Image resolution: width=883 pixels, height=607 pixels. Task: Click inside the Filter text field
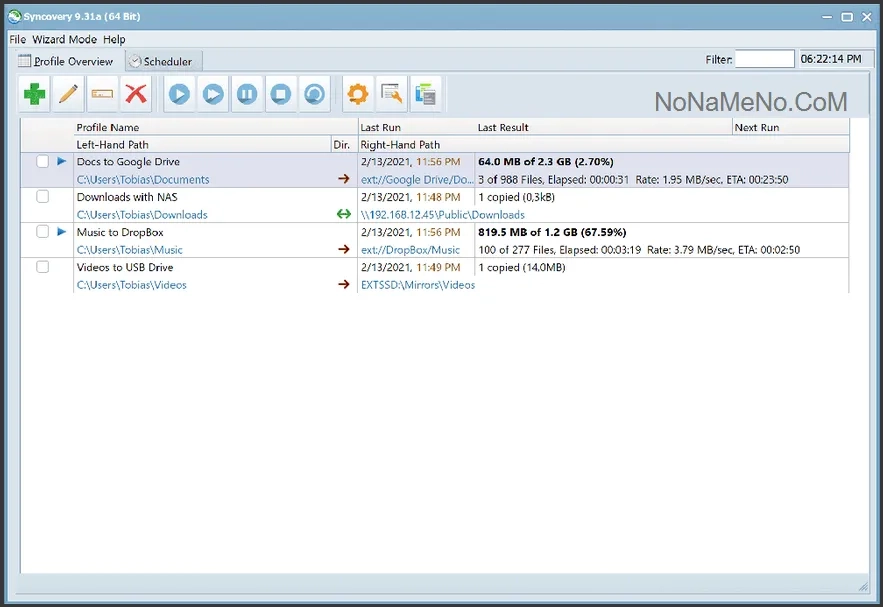tap(765, 59)
